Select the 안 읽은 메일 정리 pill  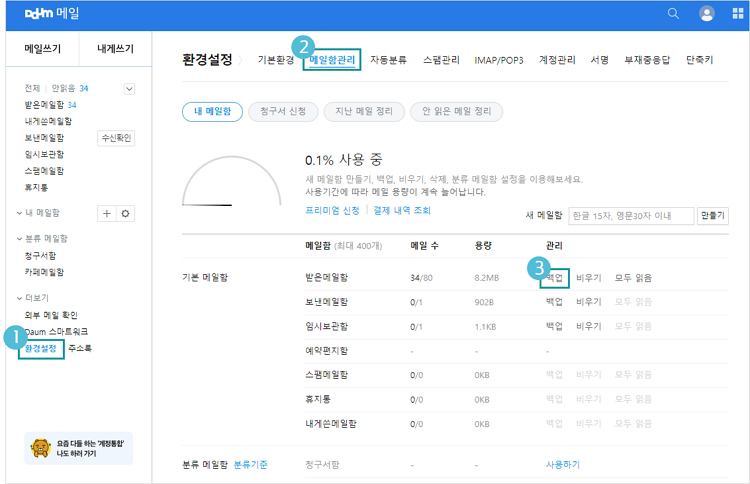(456, 111)
